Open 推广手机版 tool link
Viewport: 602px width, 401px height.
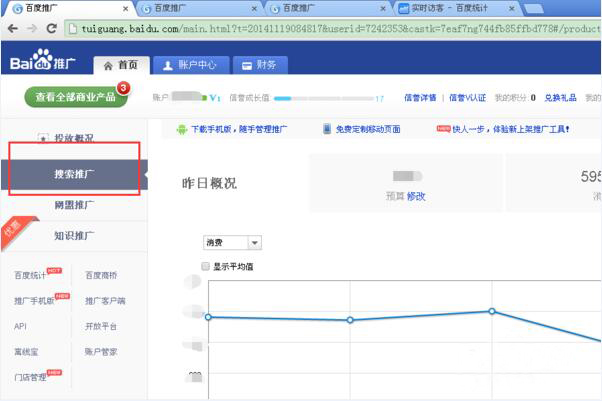34,301
